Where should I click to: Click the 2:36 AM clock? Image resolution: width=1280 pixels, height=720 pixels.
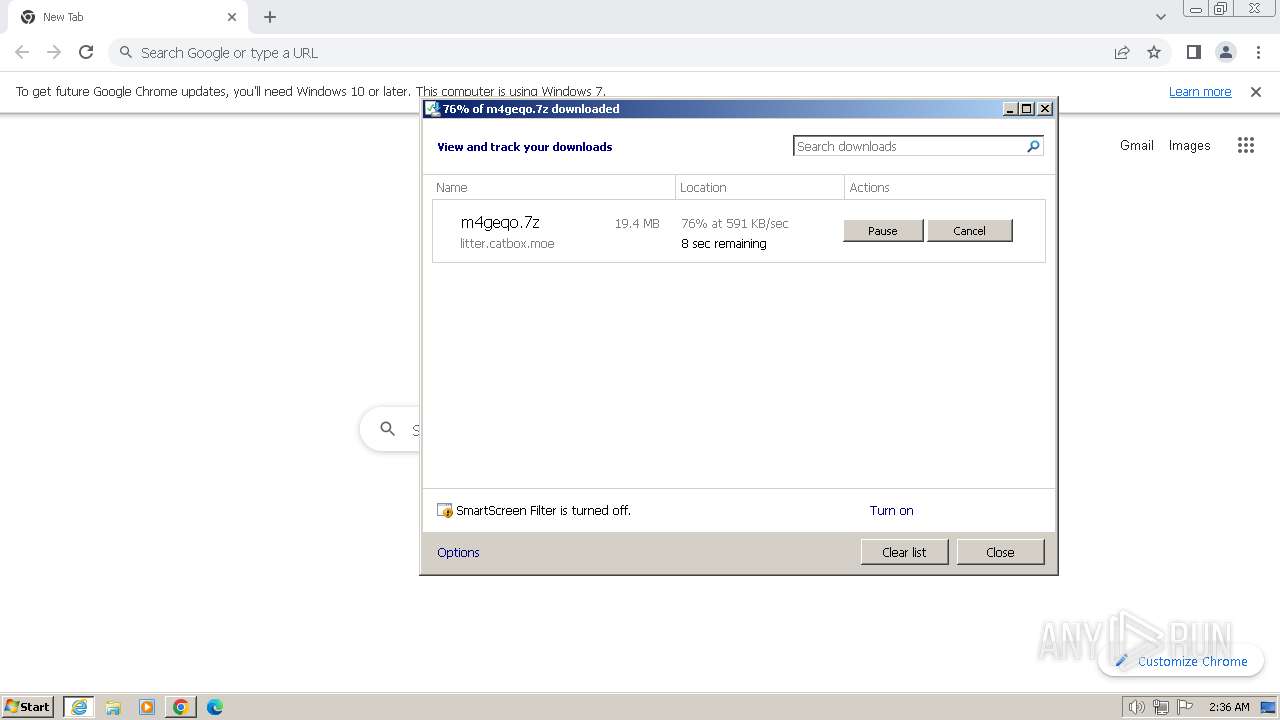click(x=1229, y=707)
